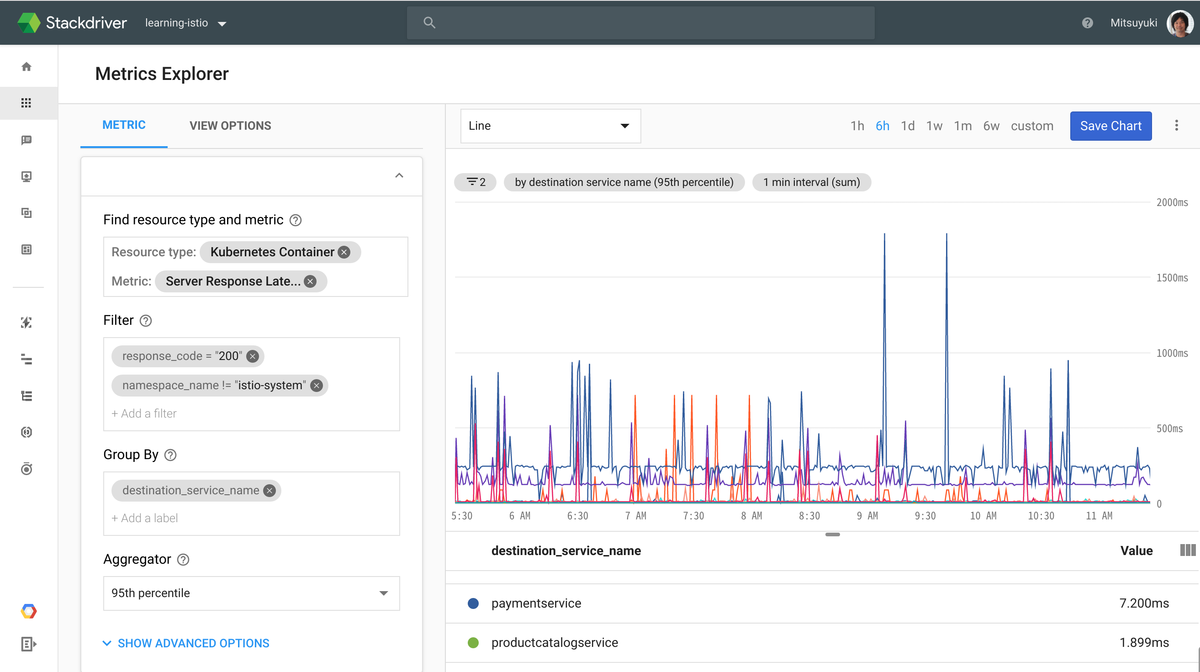
Task: Expand SHOW ADVANCED OPTIONS
Action: coord(186,643)
